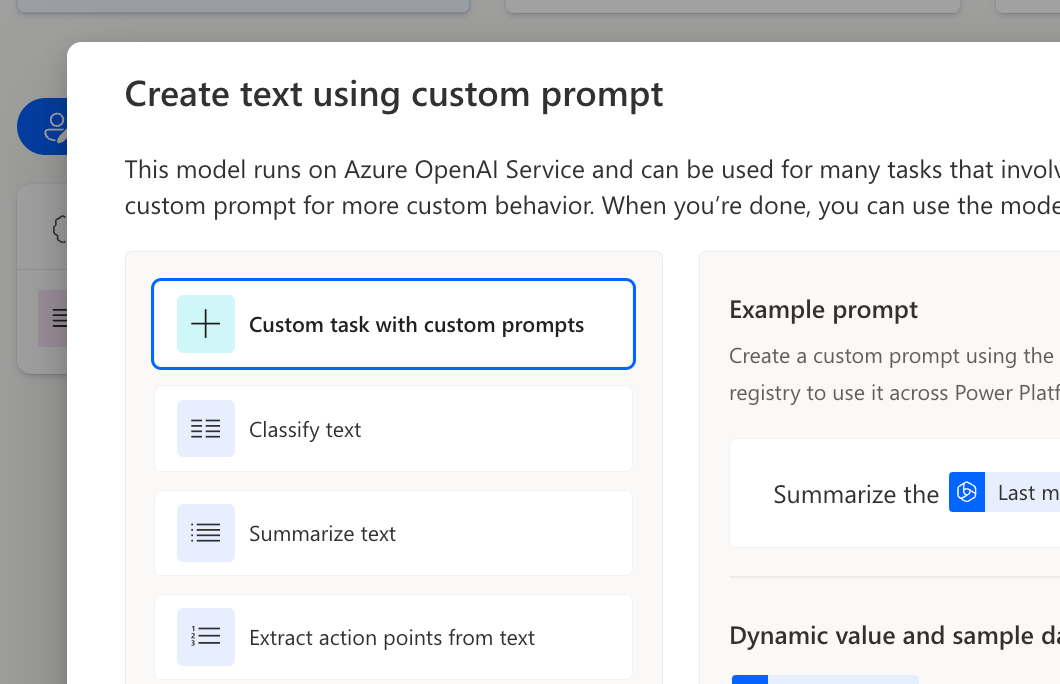This screenshot has height=684, width=1060.
Task: Select Extract action points from text
Action: (x=393, y=638)
